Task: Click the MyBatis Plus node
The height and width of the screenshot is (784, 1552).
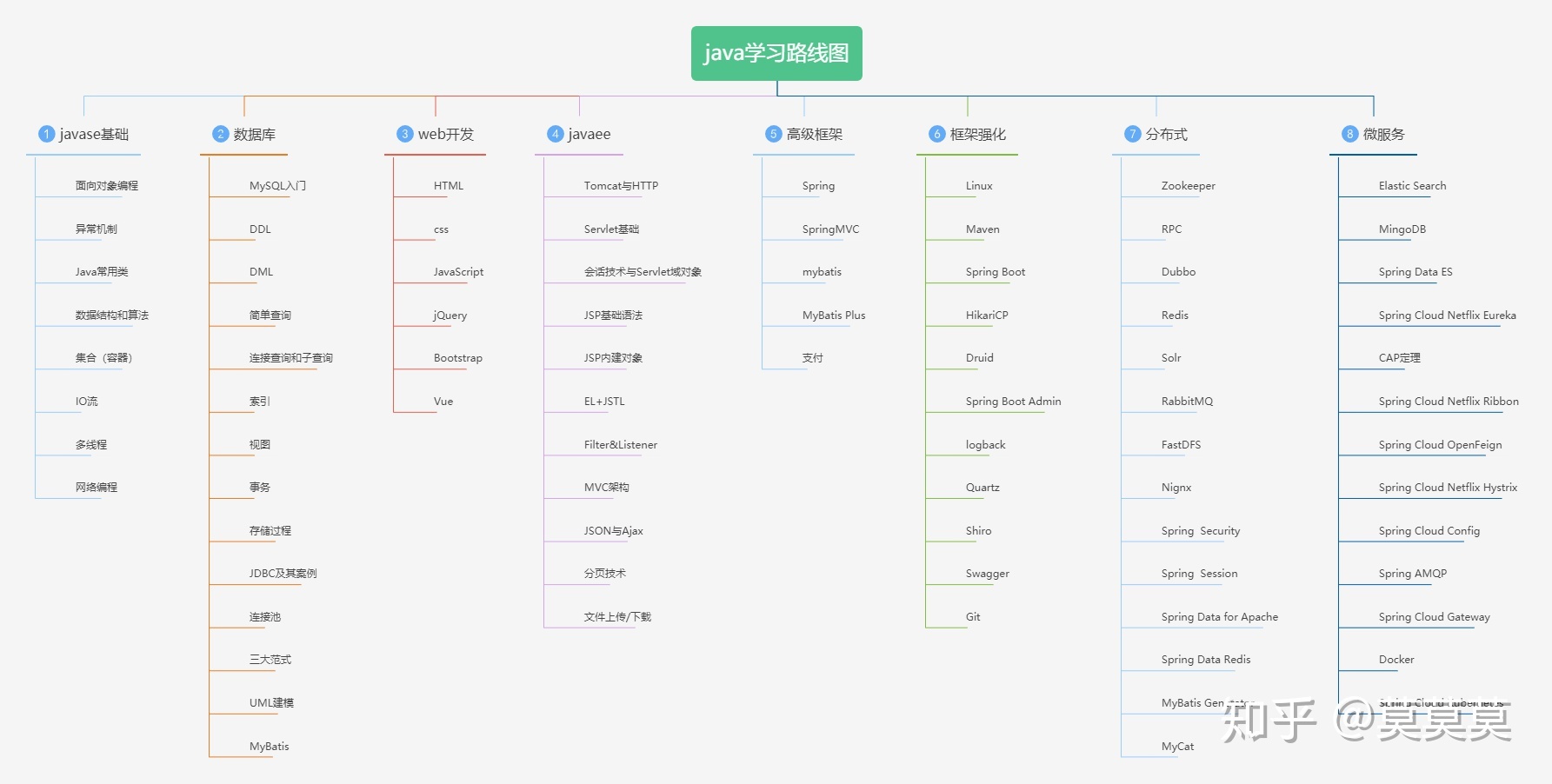Action: [834, 316]
